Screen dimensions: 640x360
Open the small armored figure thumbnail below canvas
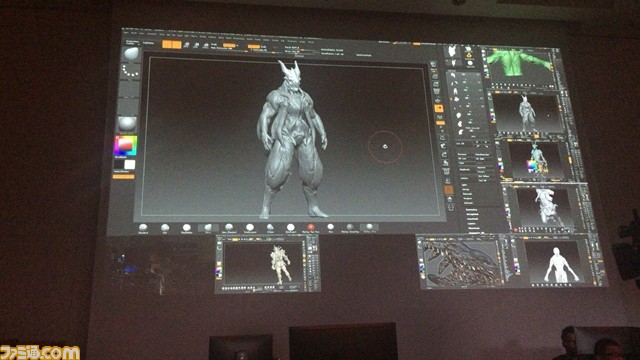pos(267,264)
